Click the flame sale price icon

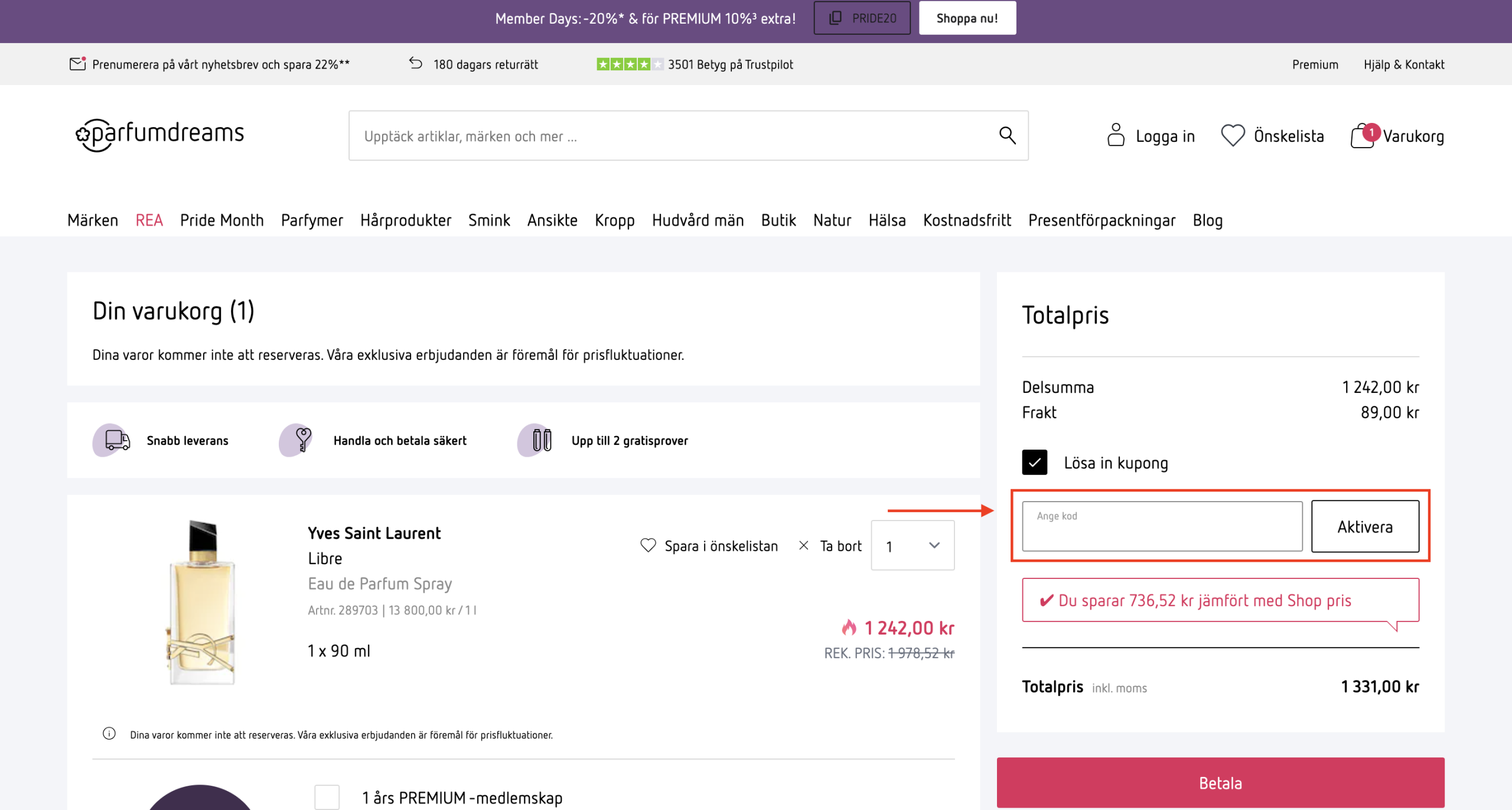pyautogui.click(x=849, y=627)
